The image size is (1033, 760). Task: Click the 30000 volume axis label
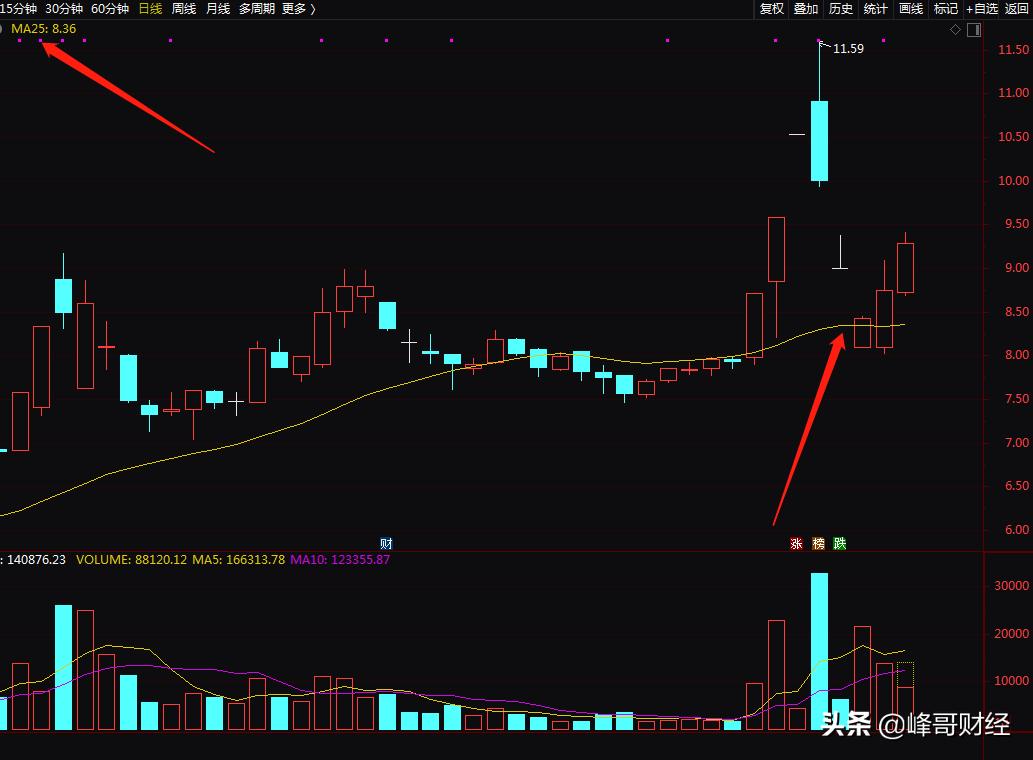1011,585
